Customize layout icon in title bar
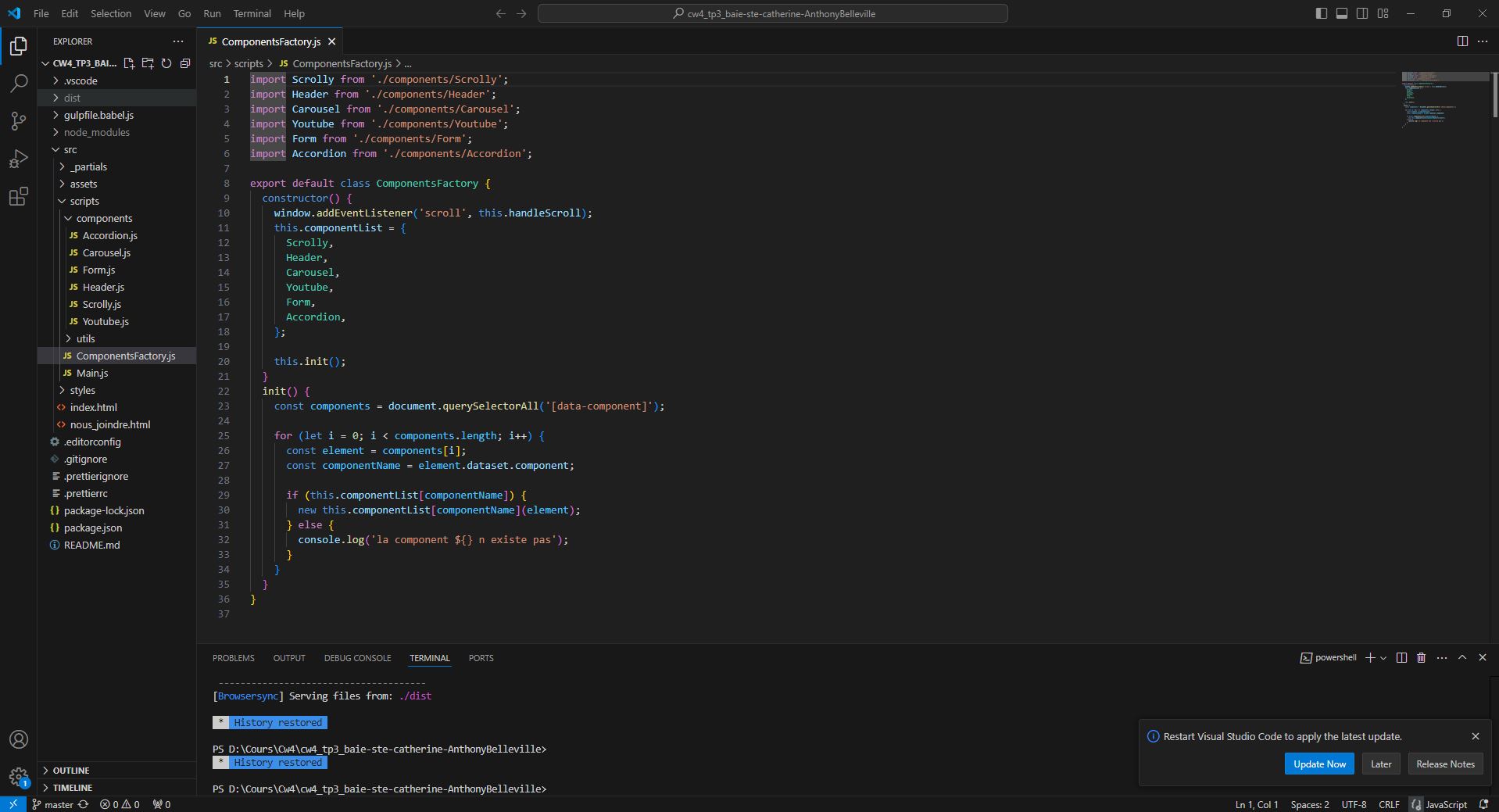This screenshot has width=1499, height=812. coord(1383,13)
